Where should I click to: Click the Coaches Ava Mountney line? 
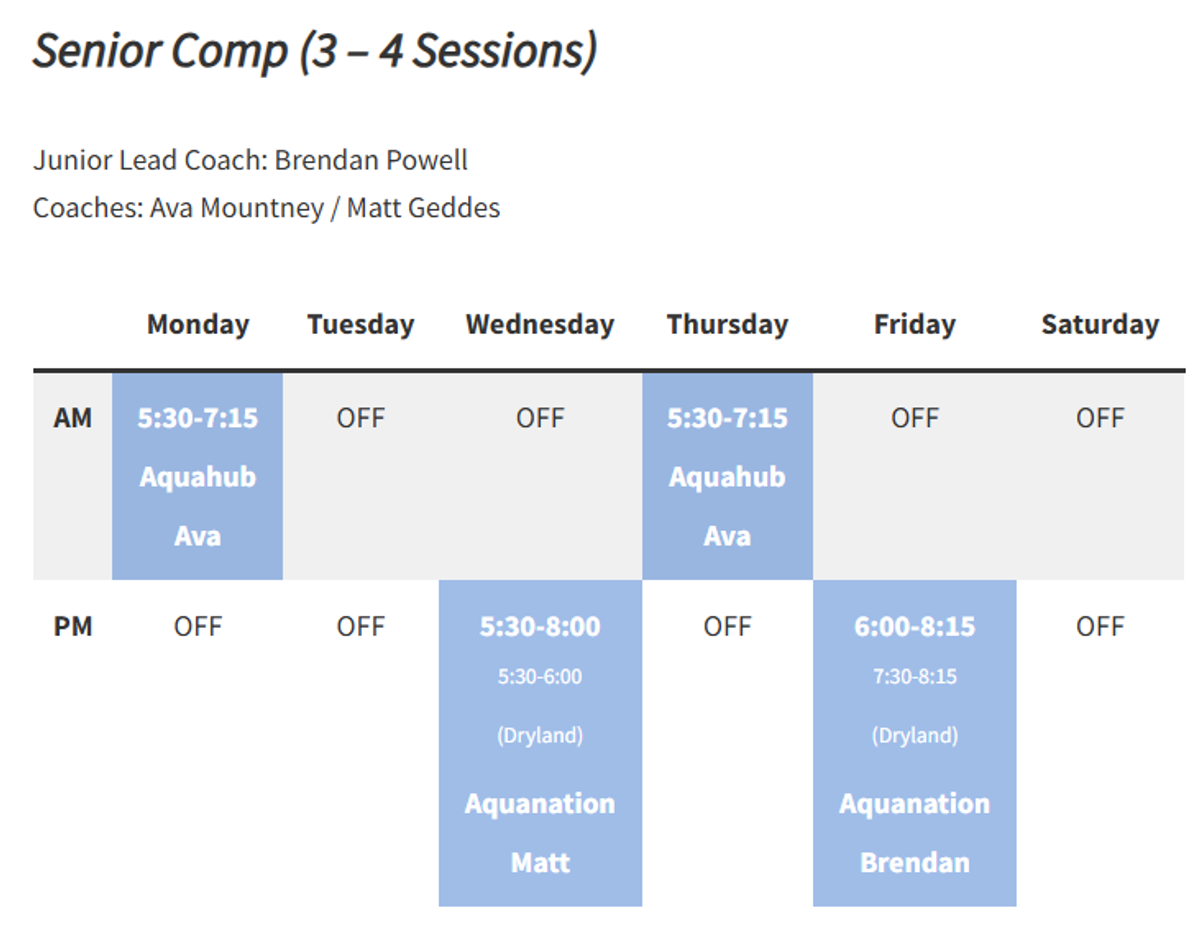266,208
